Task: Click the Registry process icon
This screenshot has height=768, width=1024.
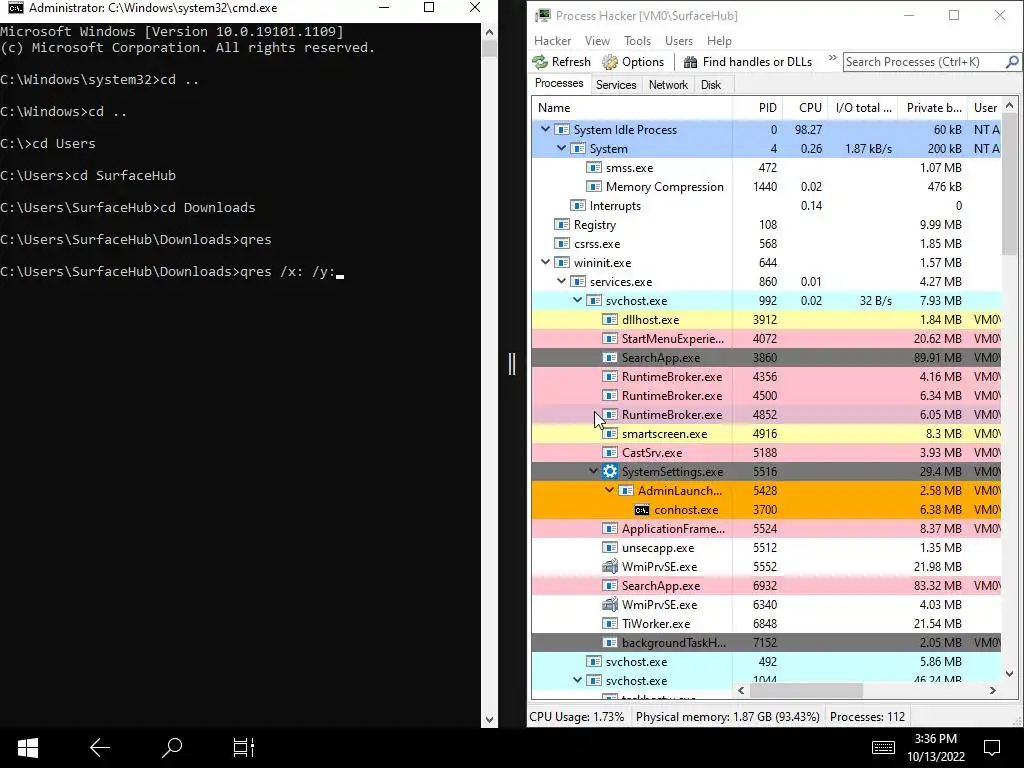Action: [562, 225]
